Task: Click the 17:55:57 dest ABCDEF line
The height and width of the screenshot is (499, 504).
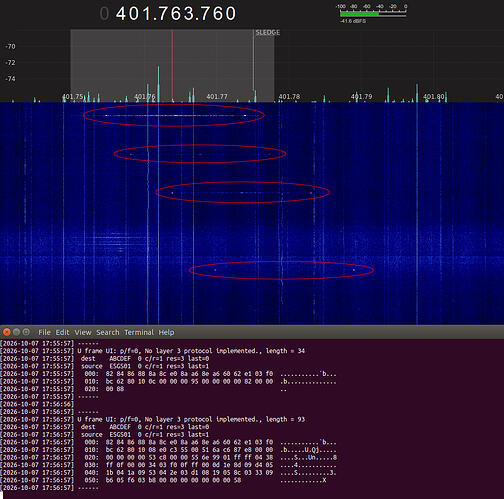Action: point(105,358)
